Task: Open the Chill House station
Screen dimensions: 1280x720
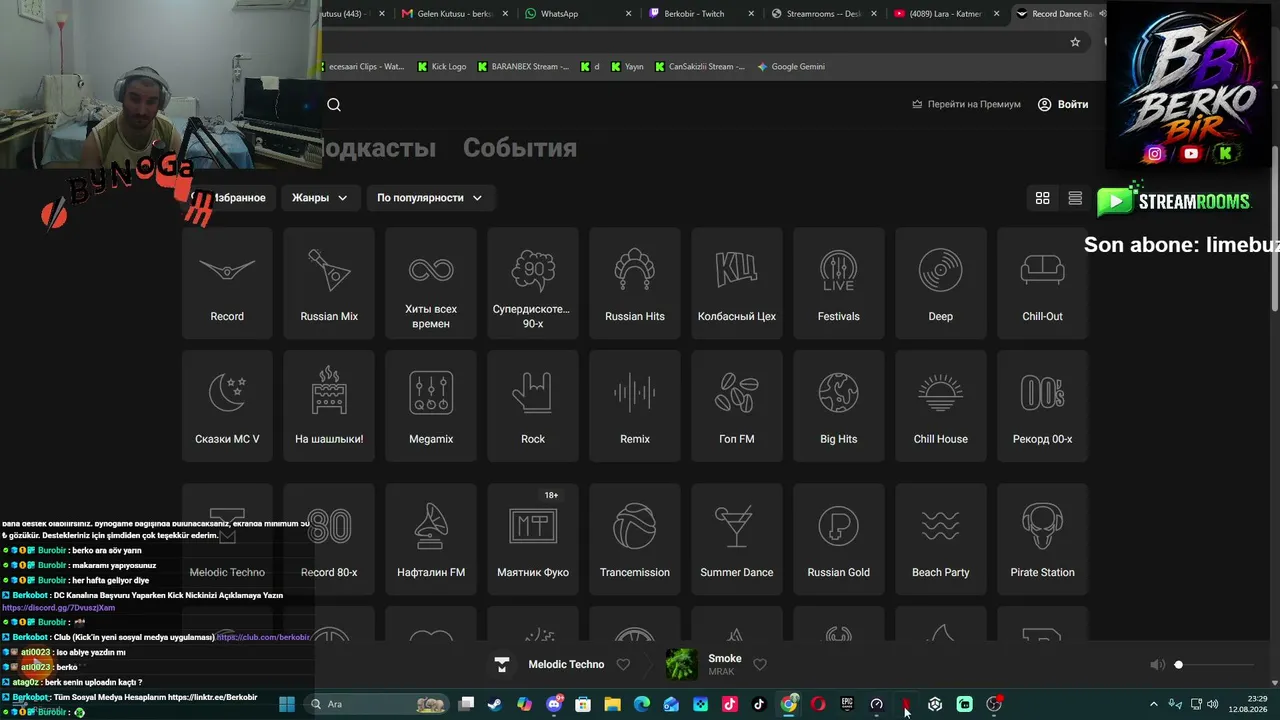Action: click(941, 406)
